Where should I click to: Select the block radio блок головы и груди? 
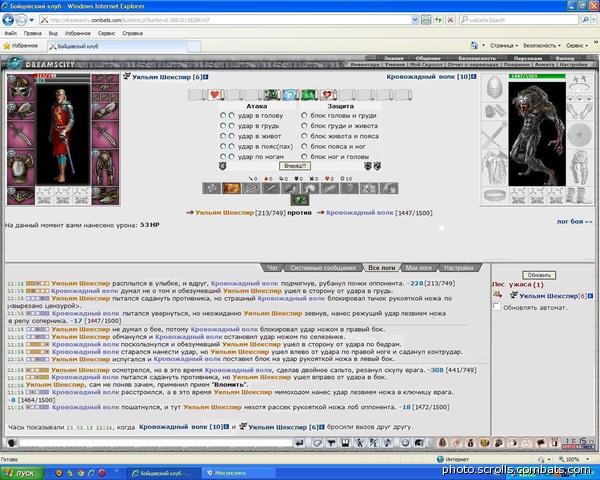(x=304, y=115)
